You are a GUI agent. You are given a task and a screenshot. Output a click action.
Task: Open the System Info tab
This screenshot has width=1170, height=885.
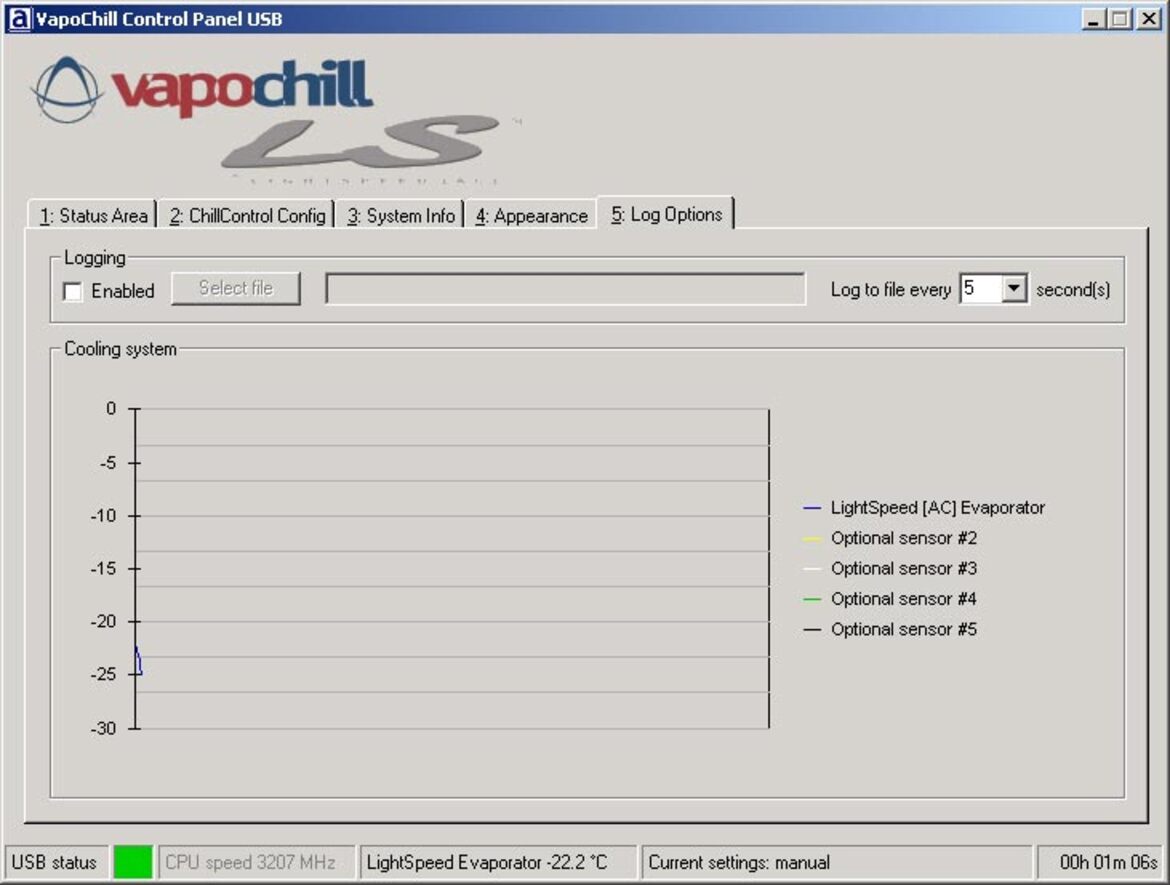400,215
